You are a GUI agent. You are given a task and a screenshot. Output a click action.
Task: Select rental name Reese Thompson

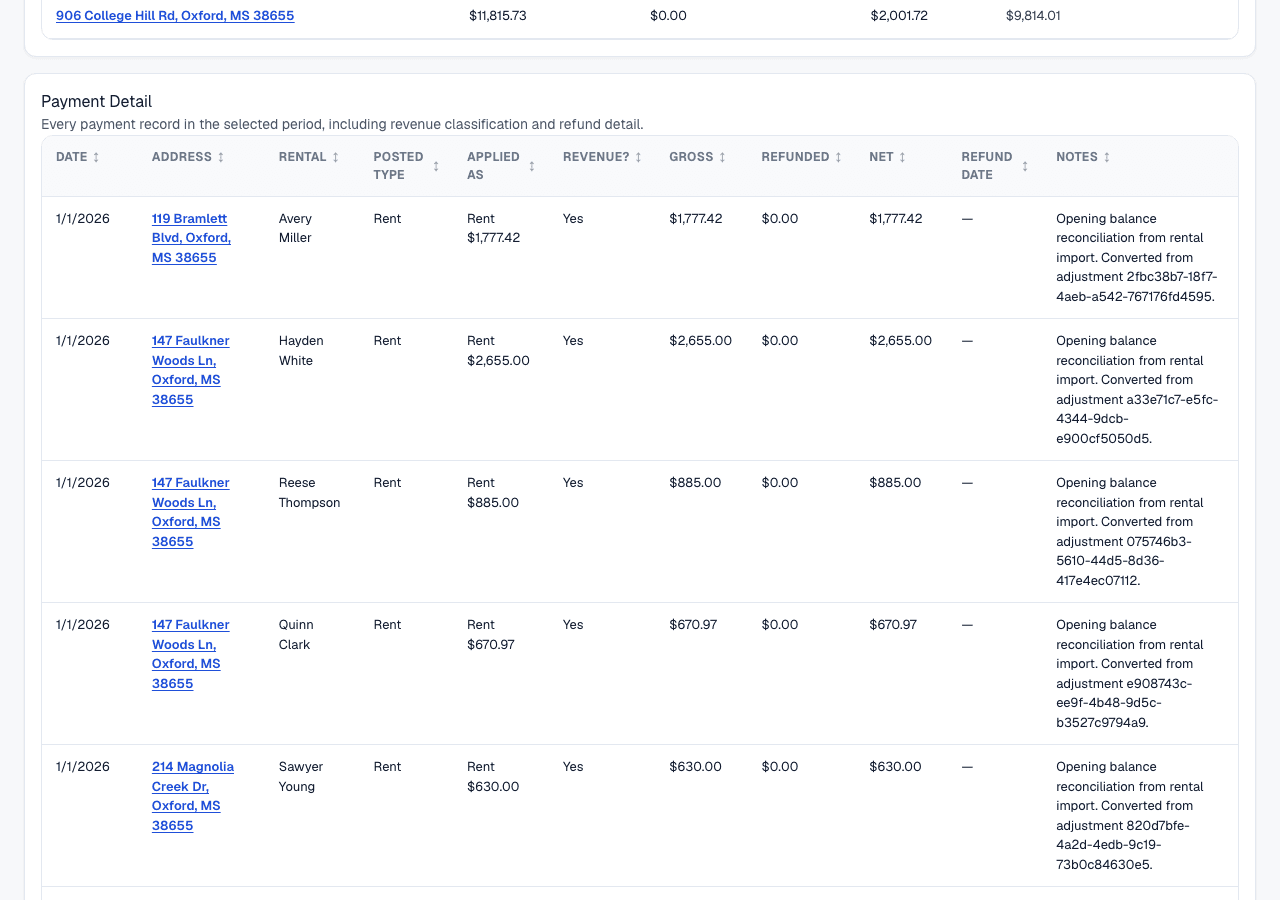click(310, 493)
